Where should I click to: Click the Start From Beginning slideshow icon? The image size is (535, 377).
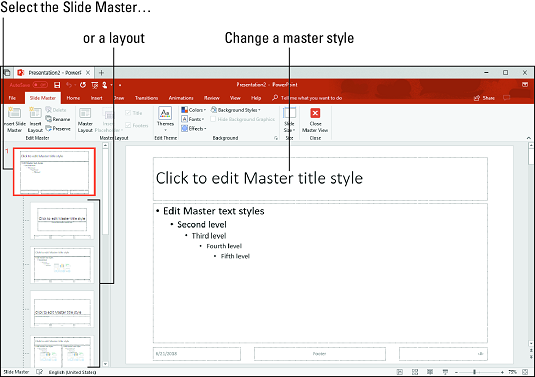[95, 85]
